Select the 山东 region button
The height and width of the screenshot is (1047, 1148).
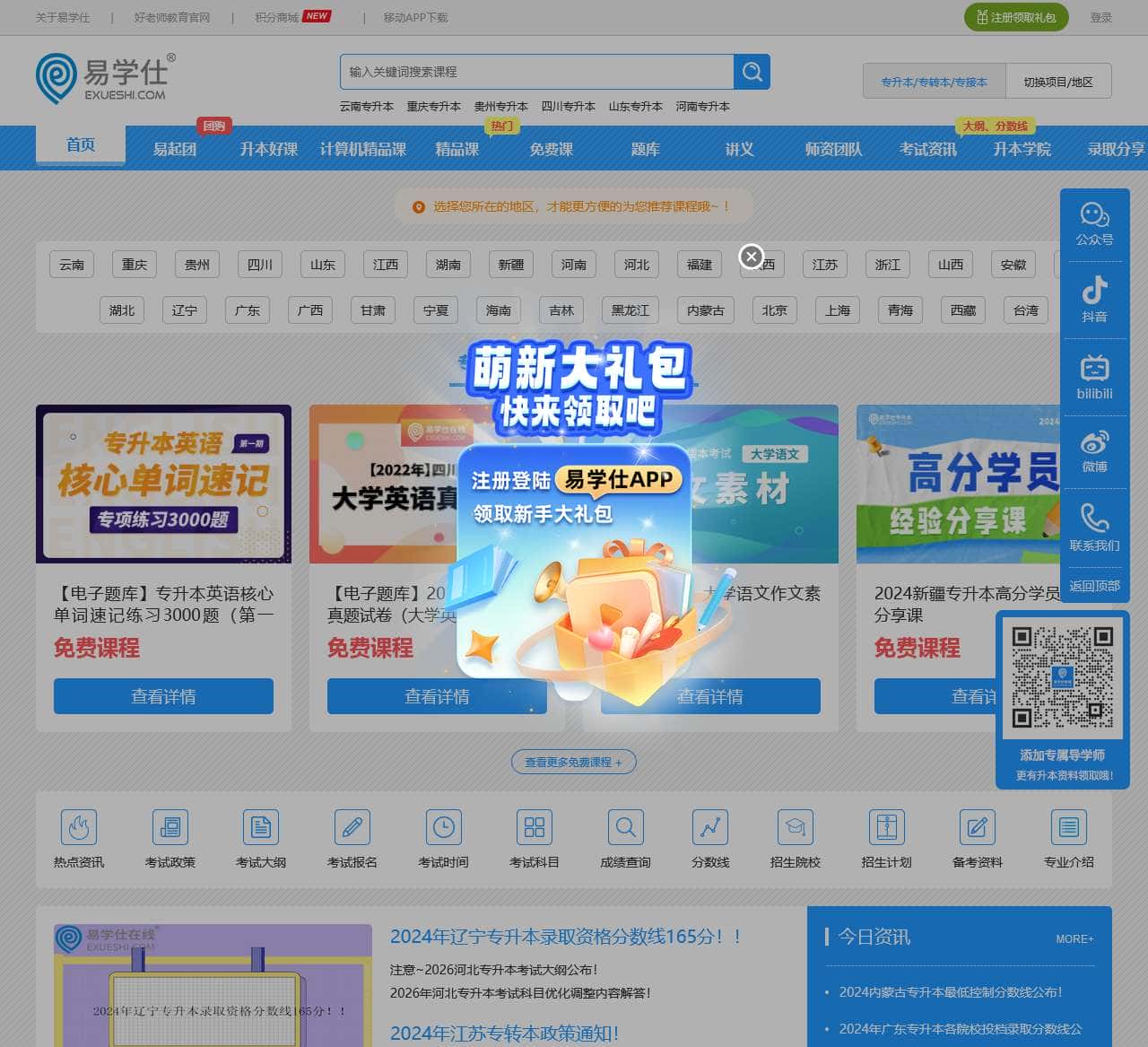click(x=323, y=265)
